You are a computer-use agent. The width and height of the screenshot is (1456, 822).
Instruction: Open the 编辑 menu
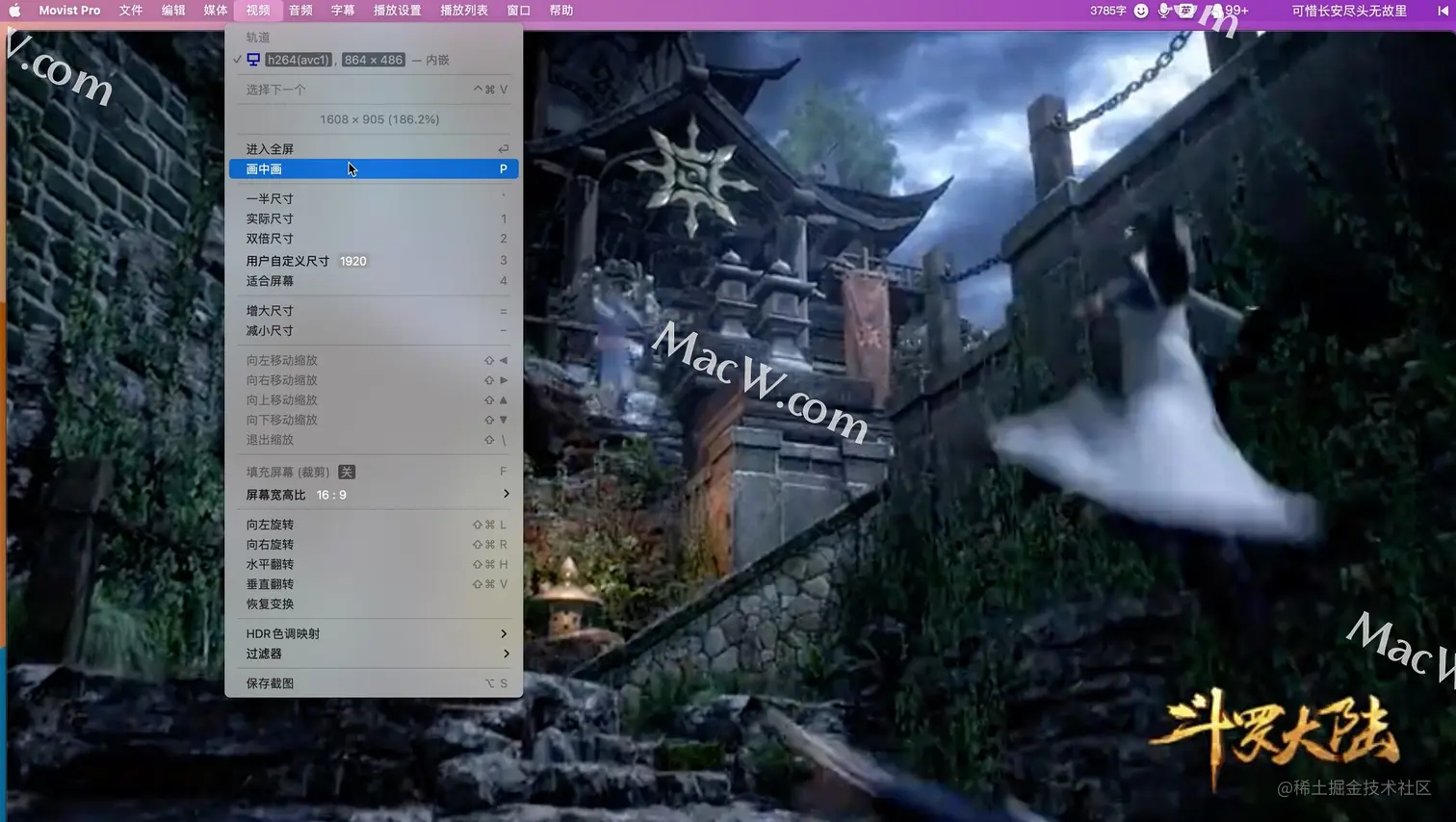173,11
